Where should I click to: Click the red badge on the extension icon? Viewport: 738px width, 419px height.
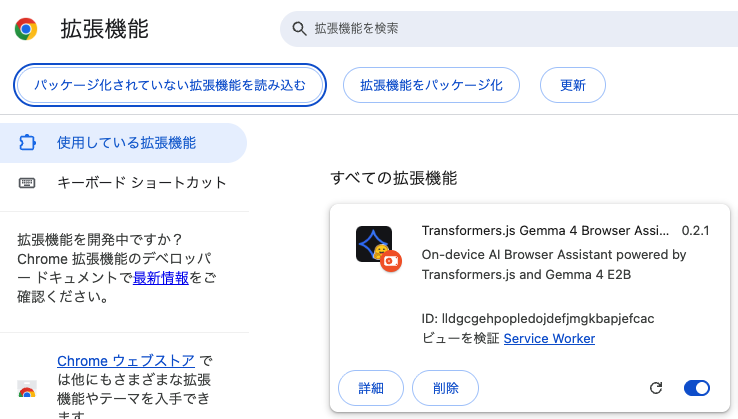coord(390,262)
